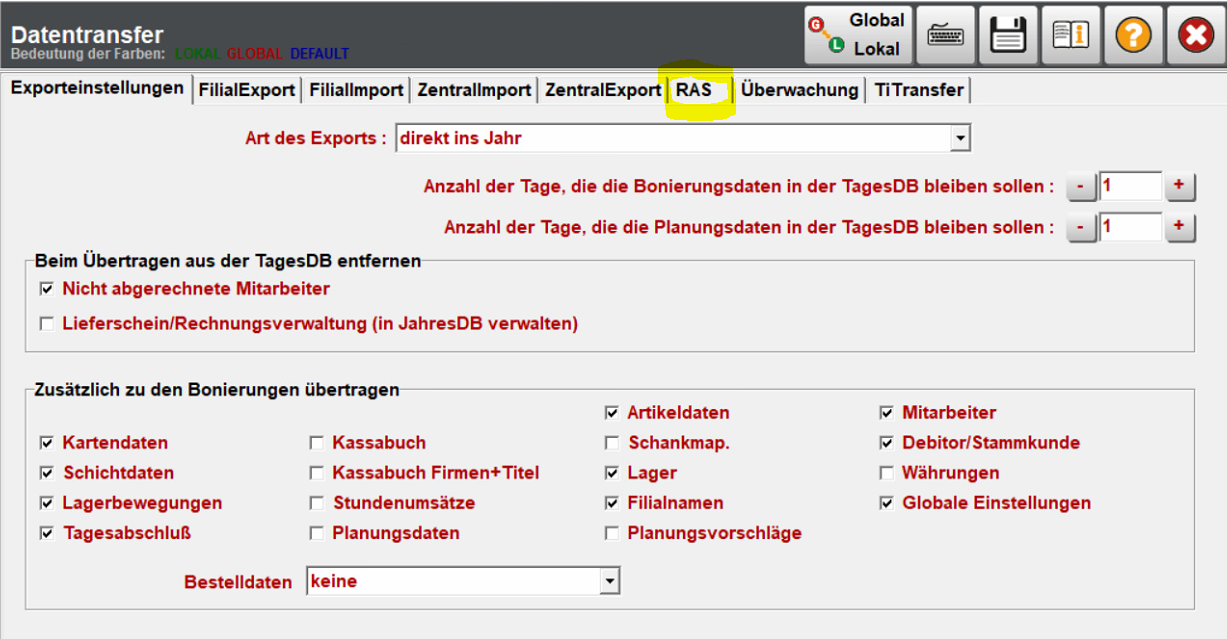Increase Planungsdaten days with plus button
This screenshot has width=1227, height=639.
1179,227
